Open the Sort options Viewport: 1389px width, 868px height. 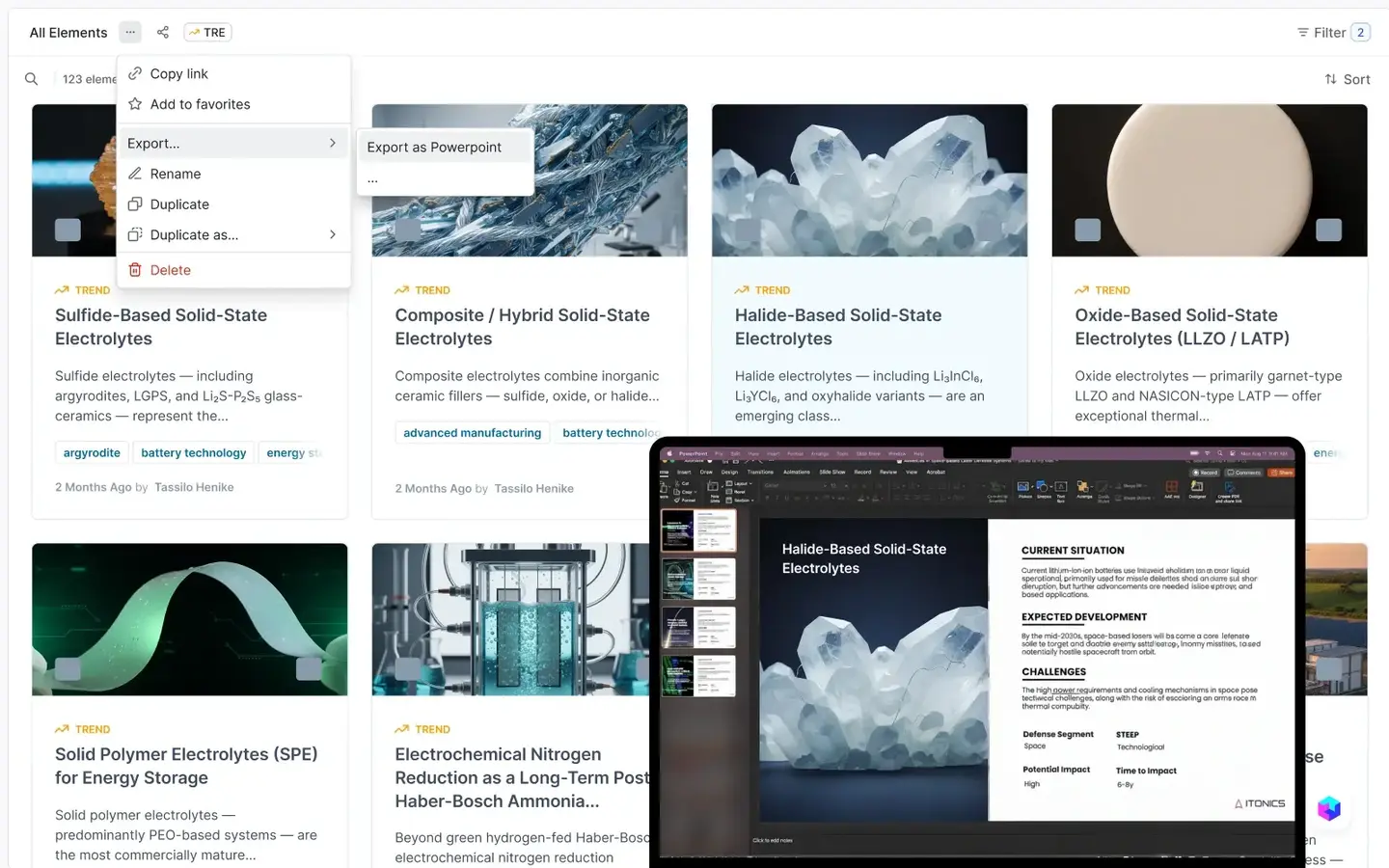click(1348, 79)
